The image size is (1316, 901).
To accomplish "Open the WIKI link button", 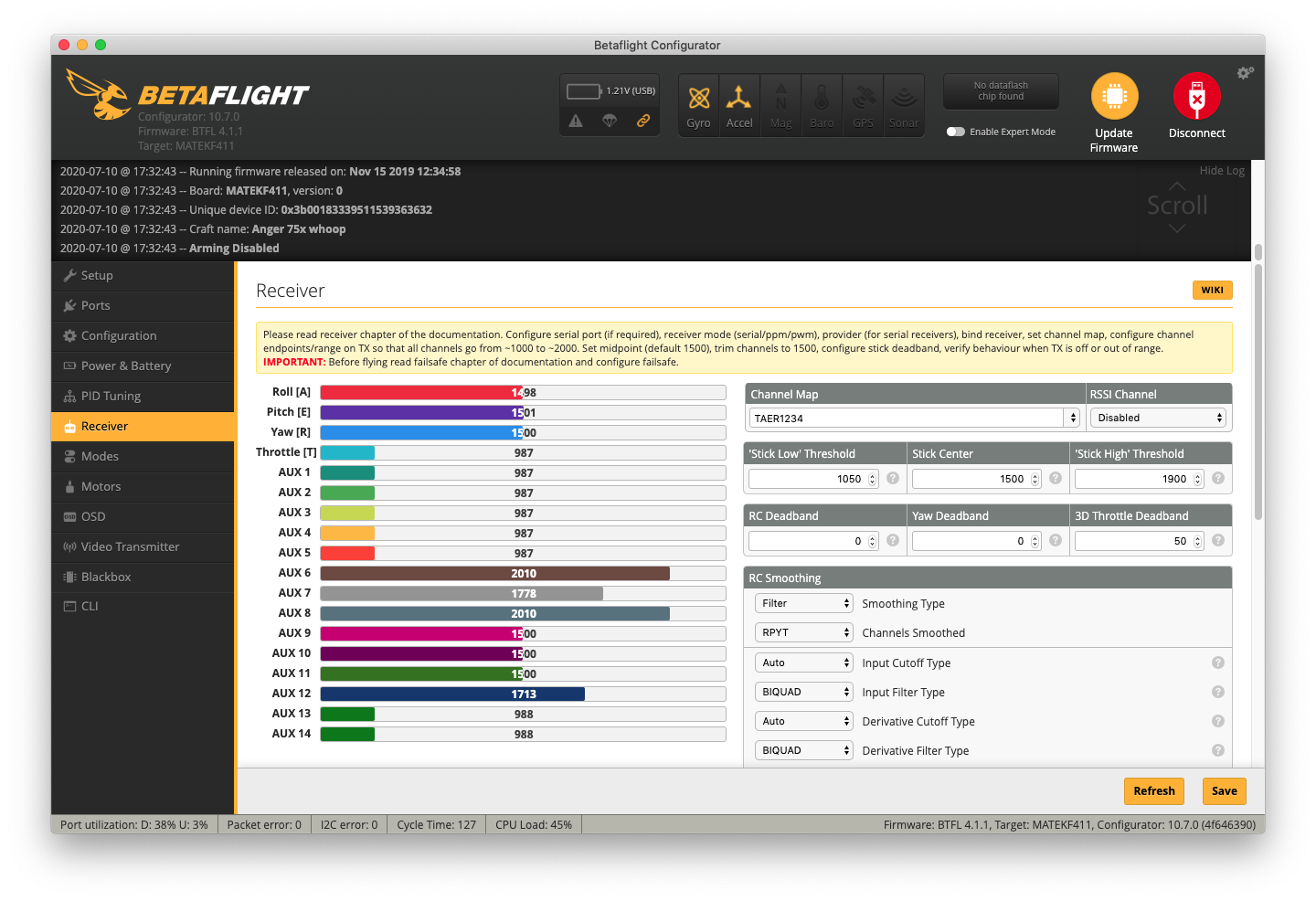I will click(x=1213, y=290).
